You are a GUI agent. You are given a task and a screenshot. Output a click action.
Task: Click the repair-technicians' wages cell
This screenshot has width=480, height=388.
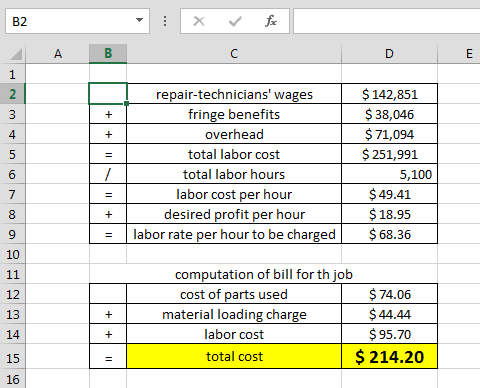tap(234, 94)
